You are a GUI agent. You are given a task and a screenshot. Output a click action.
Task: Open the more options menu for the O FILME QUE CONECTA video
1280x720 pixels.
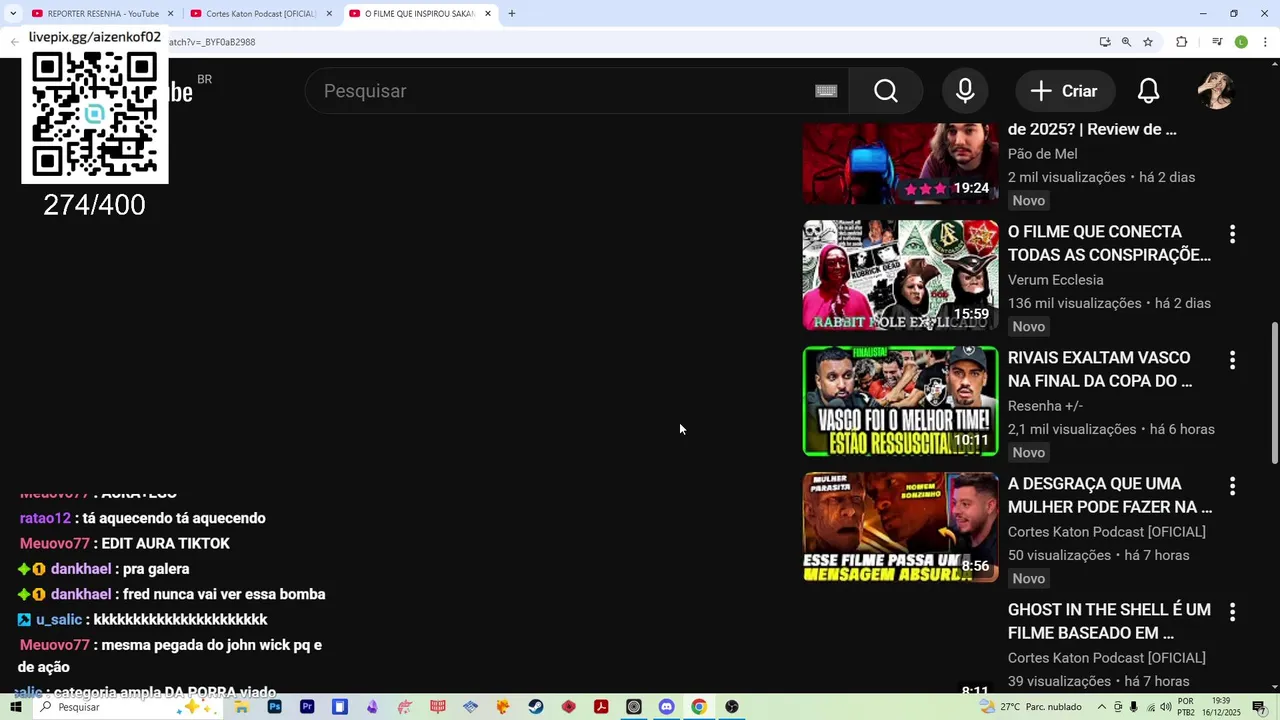1232,234
